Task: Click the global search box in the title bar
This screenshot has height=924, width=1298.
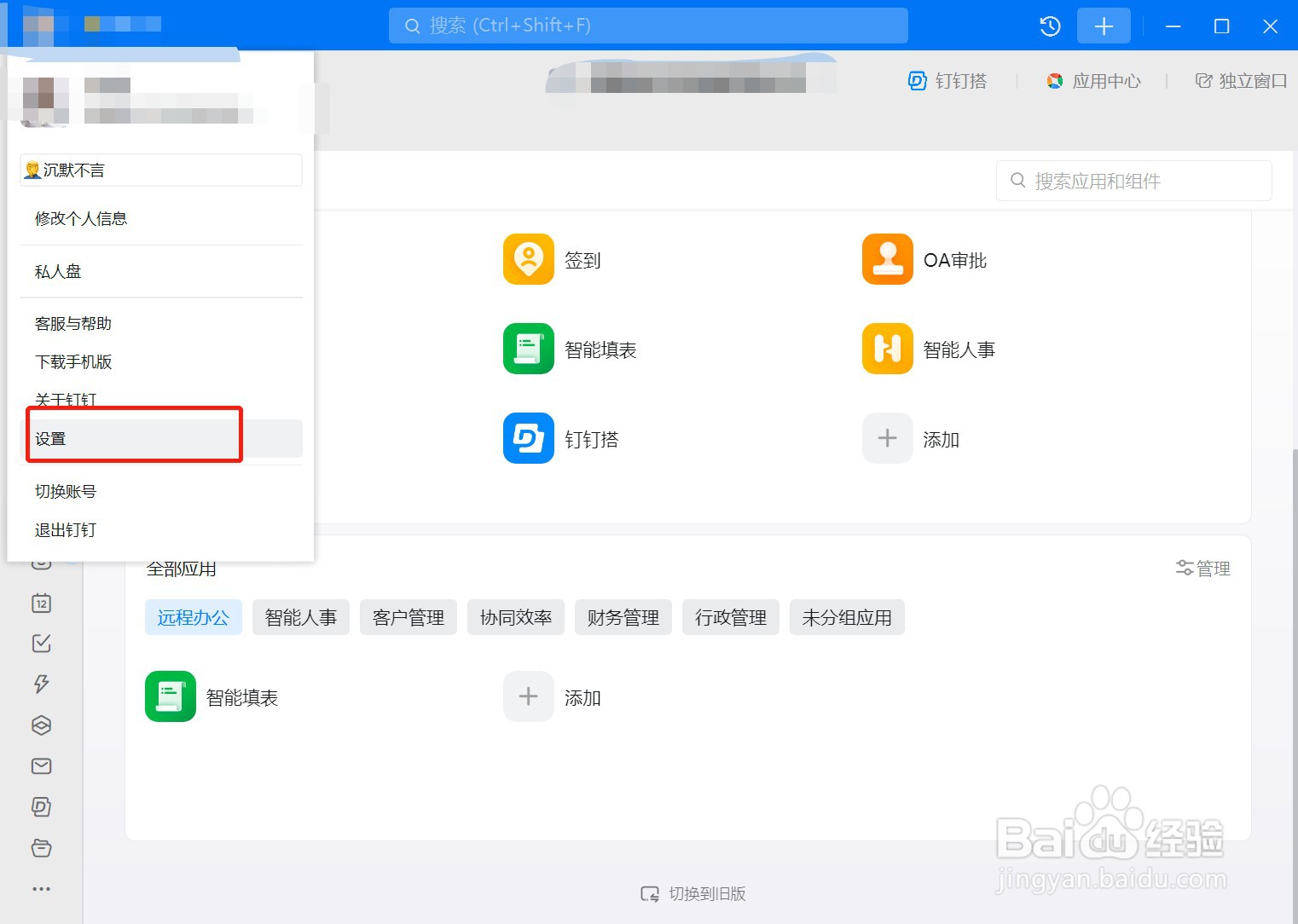Action: [x=648, y=26]
